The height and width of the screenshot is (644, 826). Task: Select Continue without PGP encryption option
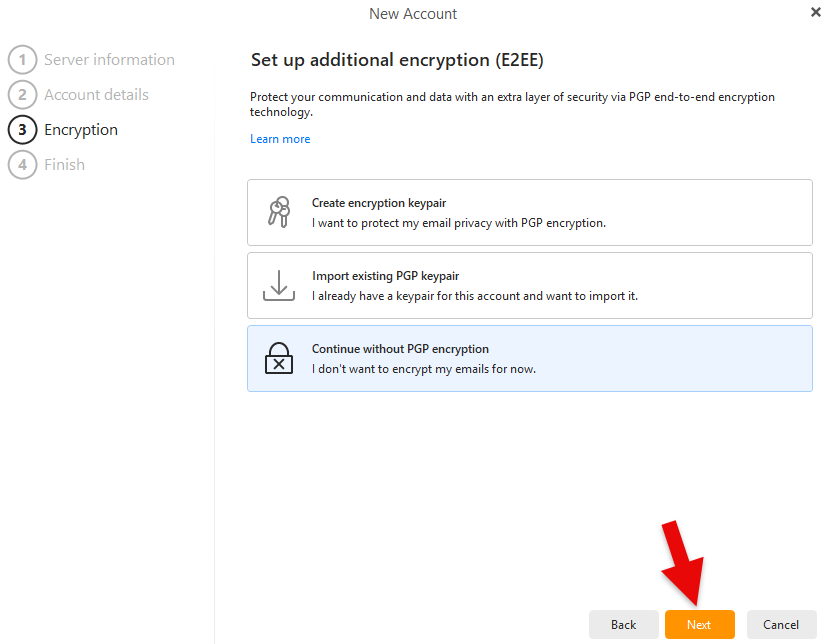(529, 358)
